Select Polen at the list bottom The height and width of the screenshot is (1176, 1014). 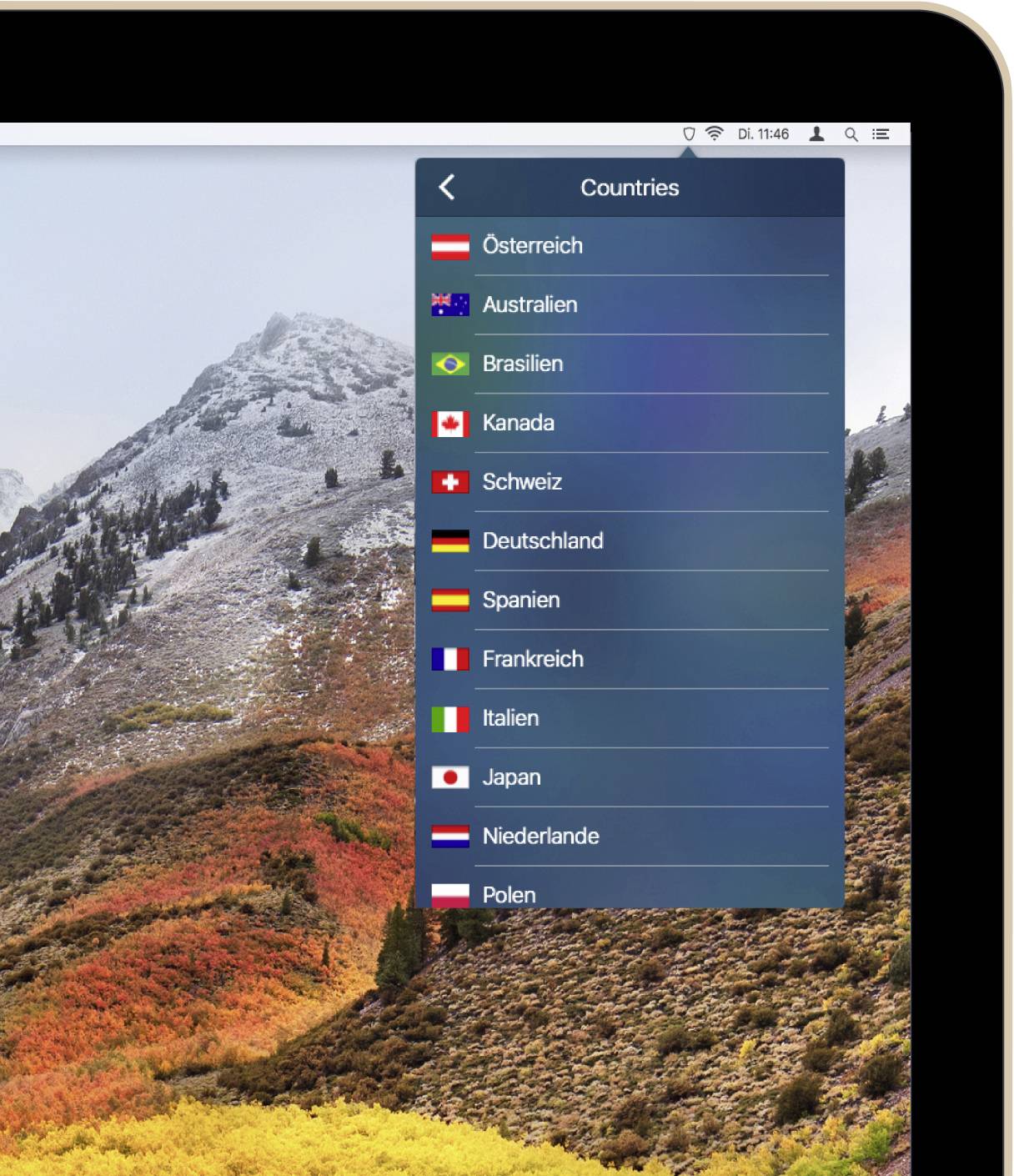(509, 894)
